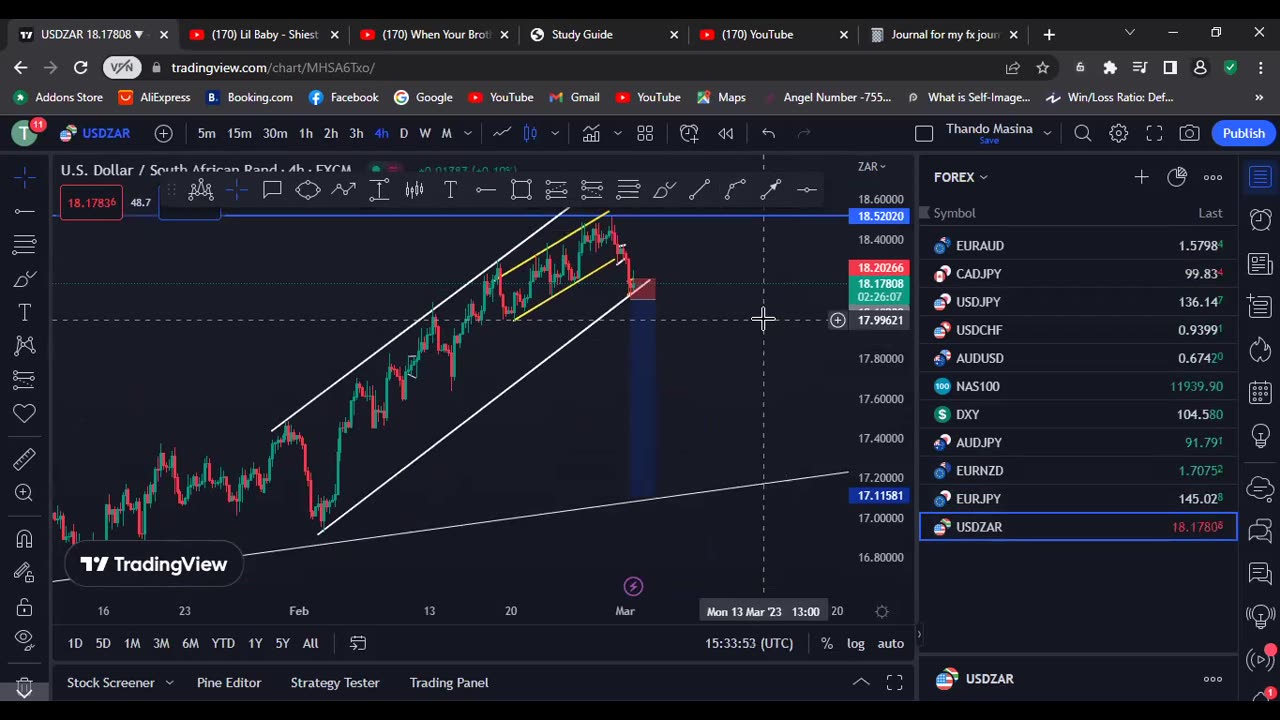Add symbol to watchlist with plus icon
The height and width of the screenshot is (720, 1280).
point(1141,177)
